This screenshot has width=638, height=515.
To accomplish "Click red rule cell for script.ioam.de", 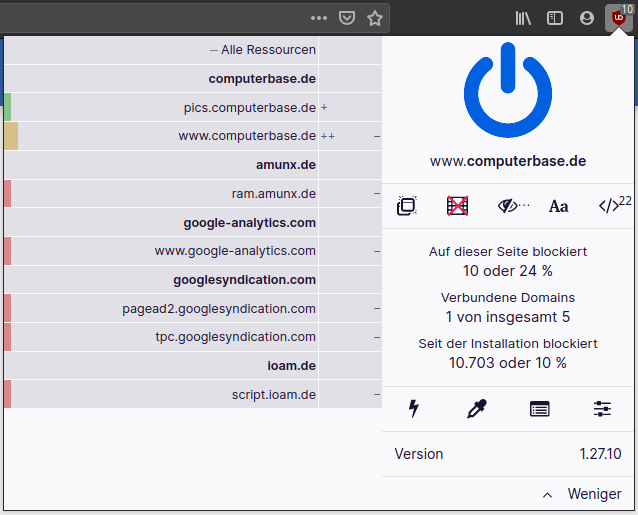I will click(7, 394).
